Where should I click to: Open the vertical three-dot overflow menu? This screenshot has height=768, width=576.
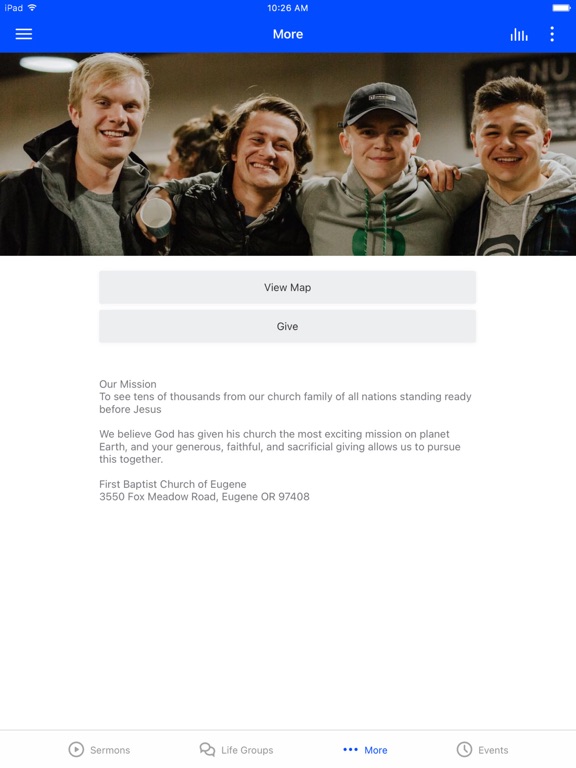click(x=552, y=34)
